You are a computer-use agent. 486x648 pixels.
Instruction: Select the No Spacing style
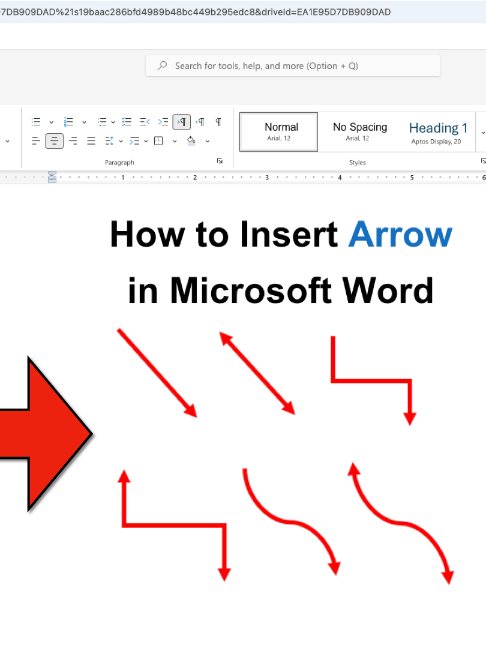360,132
